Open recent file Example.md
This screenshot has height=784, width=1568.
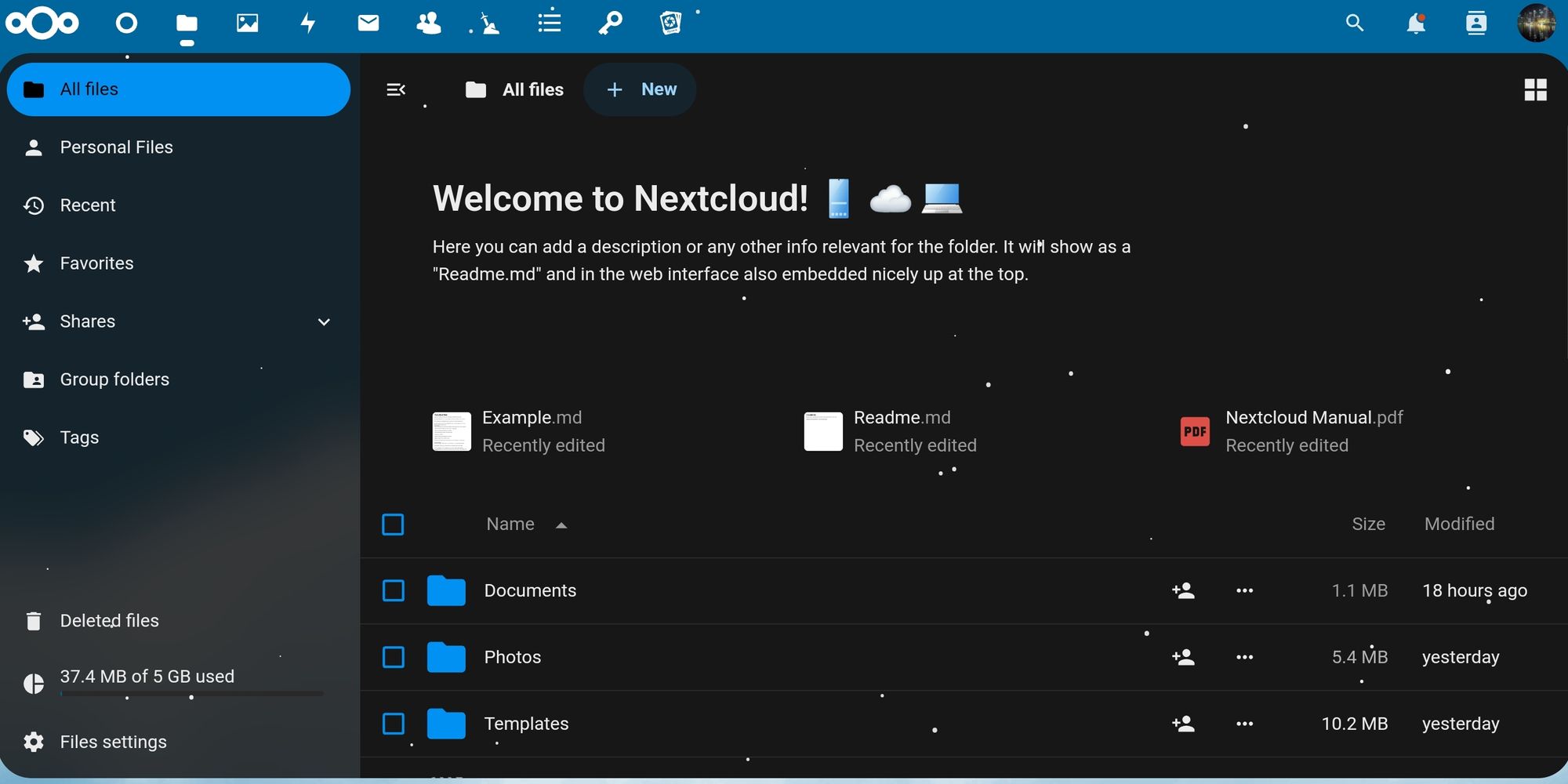pyautogui.click(x=520, y=431)
